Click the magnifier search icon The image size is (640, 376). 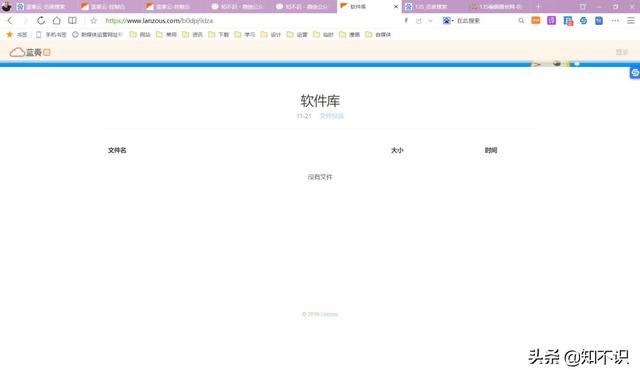pos(521,20)
